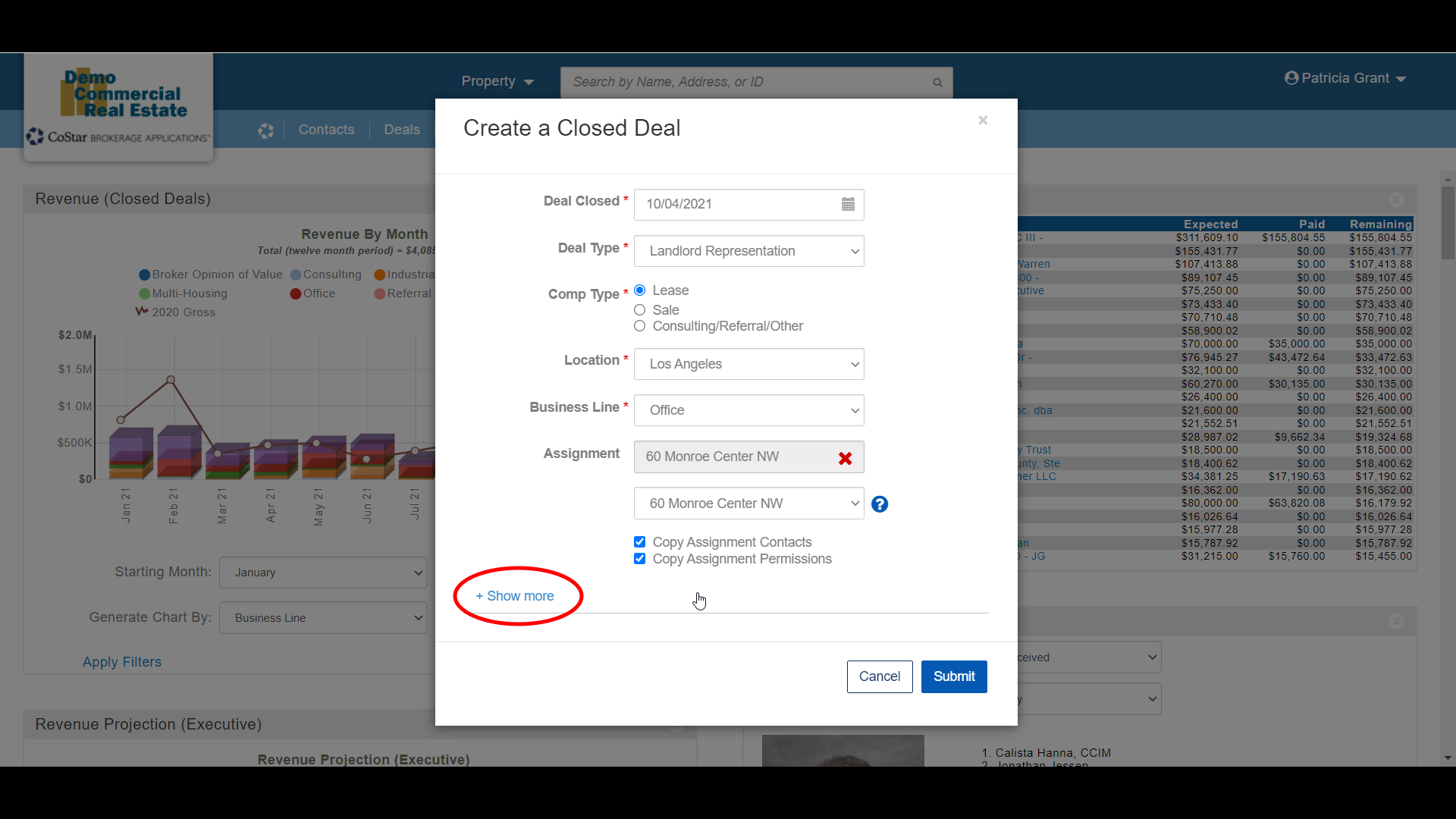Open the Contacts menu tab

(326, 130)
